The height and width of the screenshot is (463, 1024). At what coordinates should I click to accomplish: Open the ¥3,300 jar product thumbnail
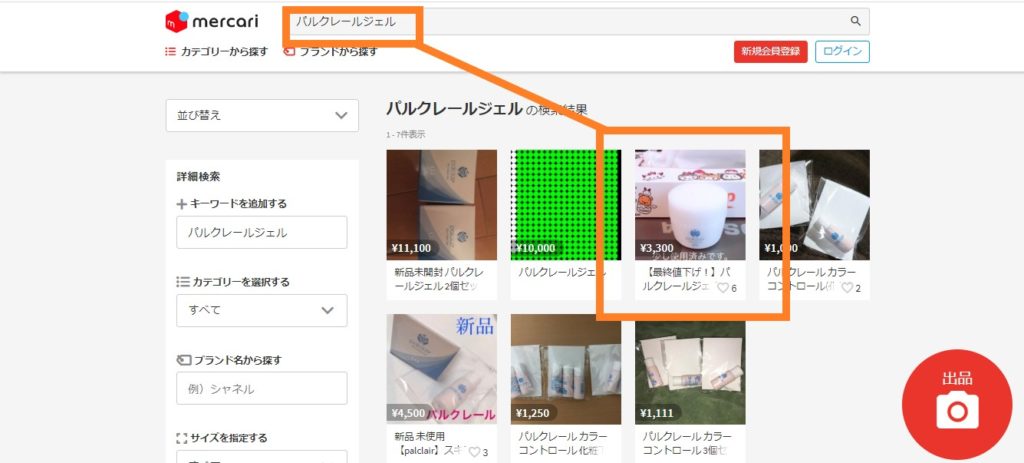[690, 205]
